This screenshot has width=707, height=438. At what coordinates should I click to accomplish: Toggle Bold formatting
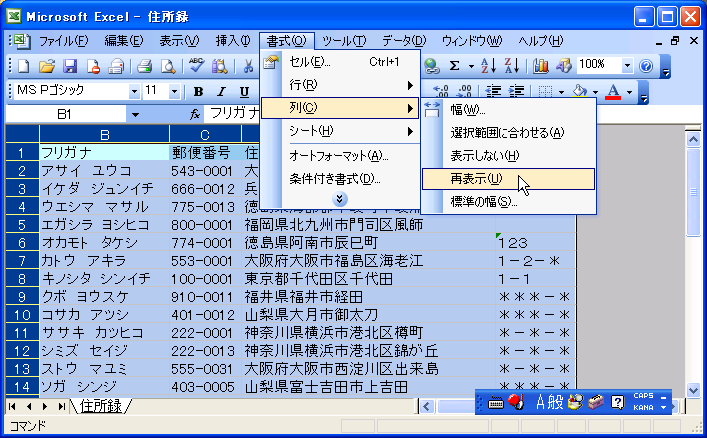[198, 92]
